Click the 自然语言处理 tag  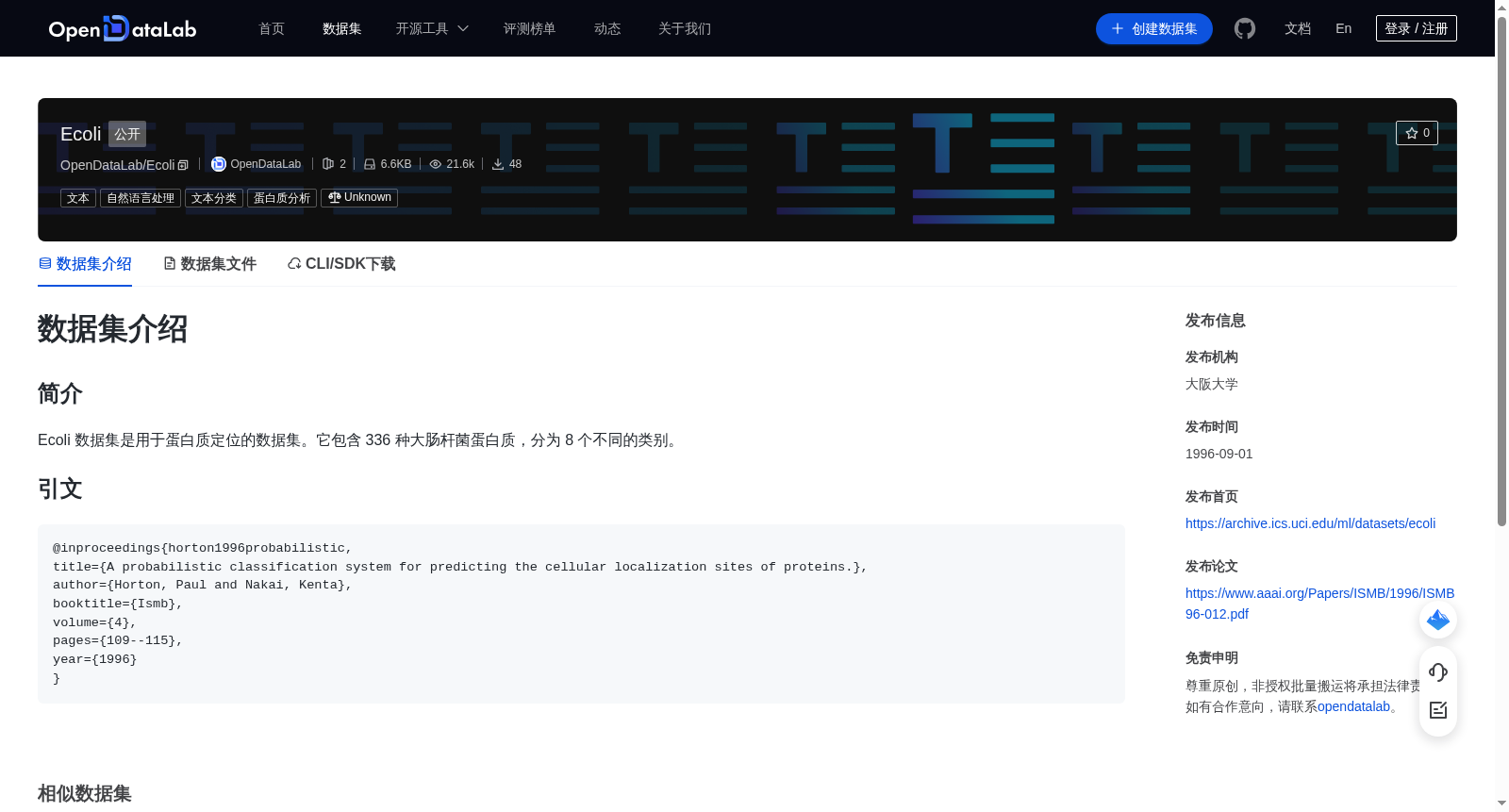coord(141,198)
